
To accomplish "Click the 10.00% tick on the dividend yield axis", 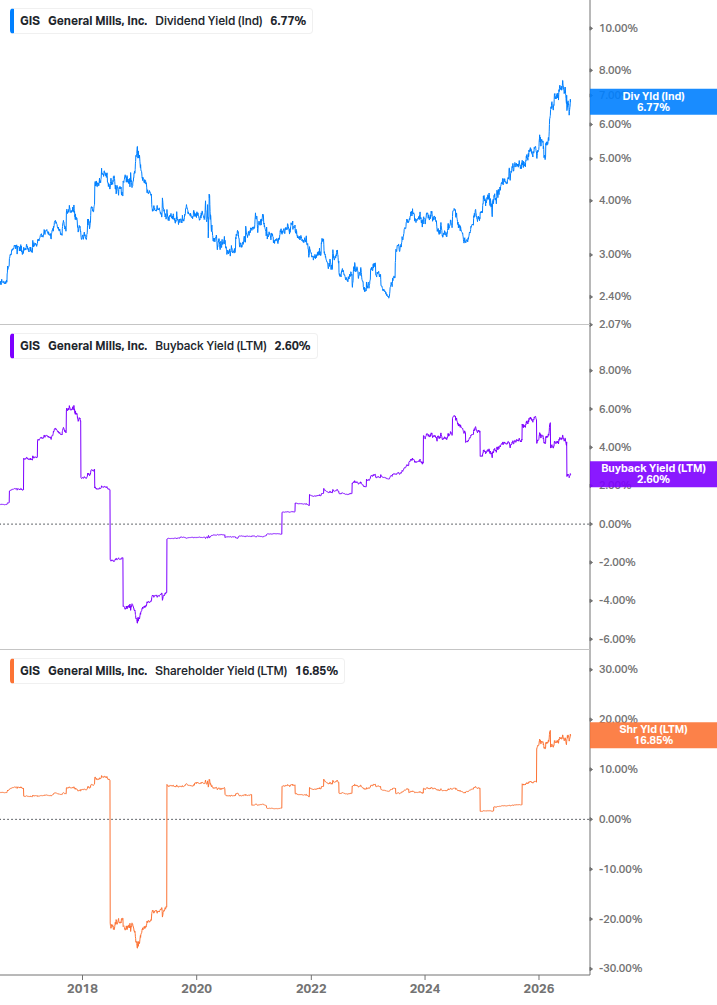I will click(618, 28).
